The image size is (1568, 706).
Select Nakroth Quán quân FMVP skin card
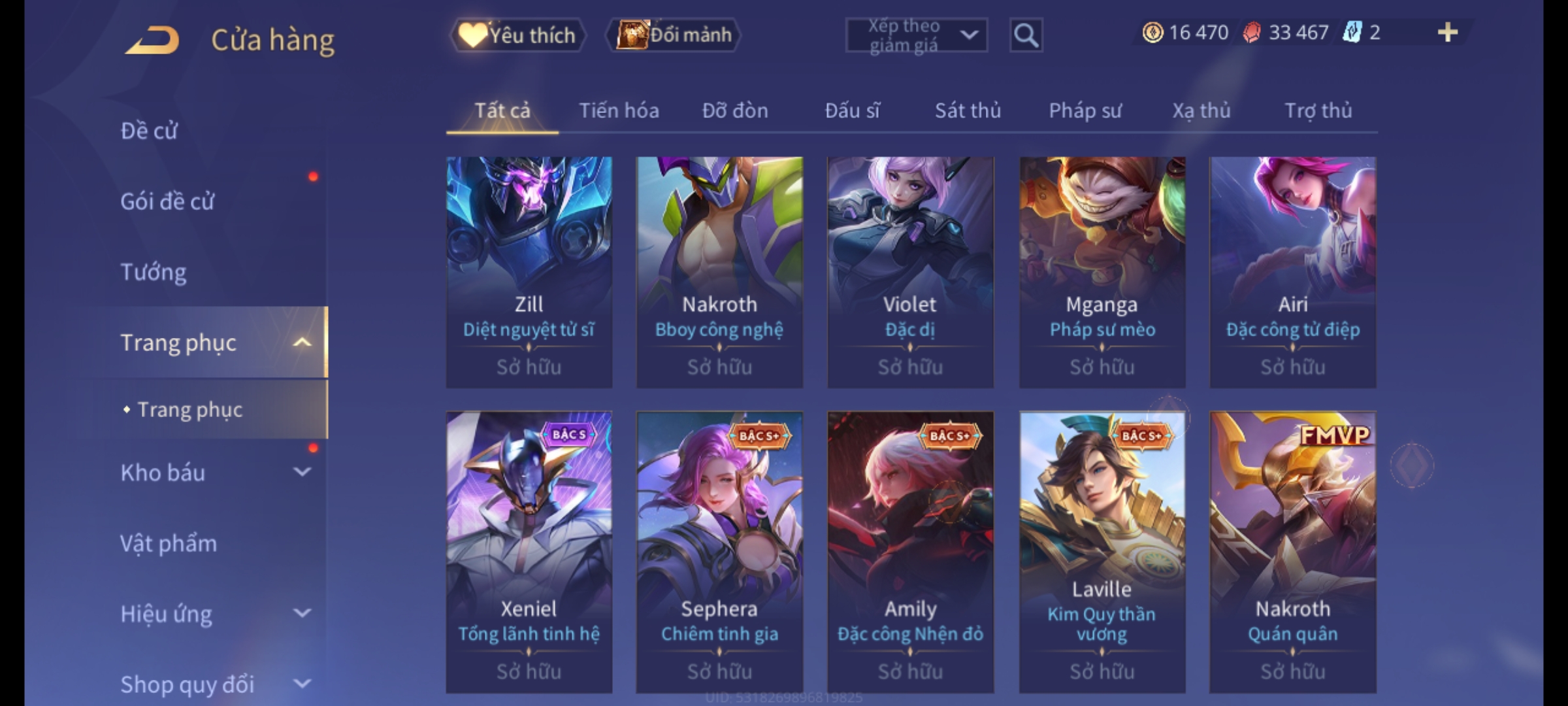pyautogui.click(x=1293, y=552)
